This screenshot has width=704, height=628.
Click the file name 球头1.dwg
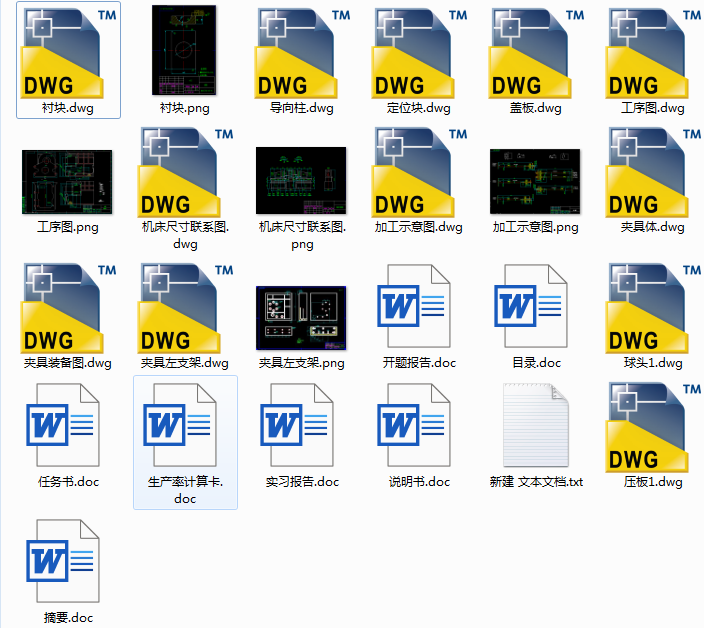(x=653, y=363)
